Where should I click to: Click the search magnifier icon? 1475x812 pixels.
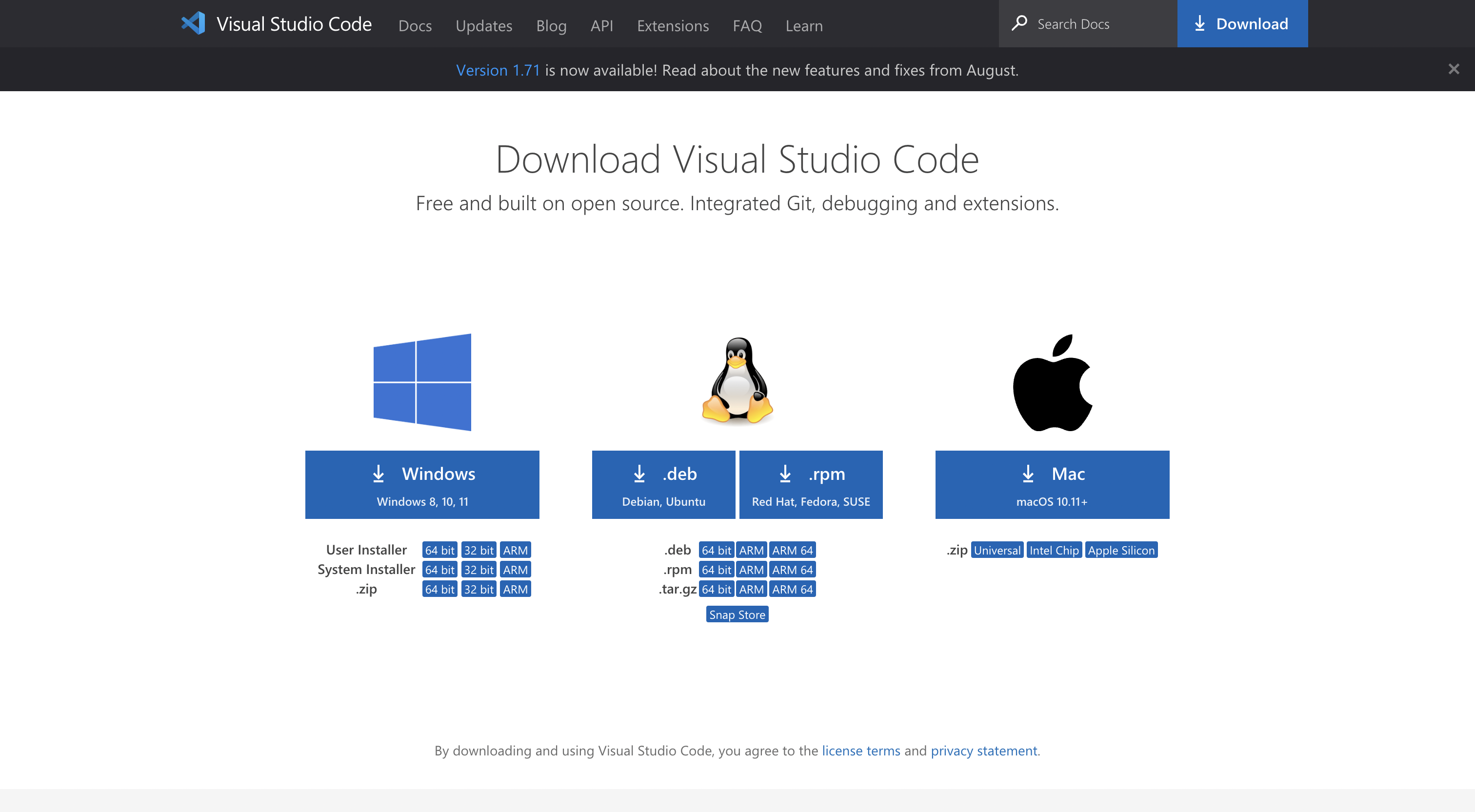[x=1020, y=23]
